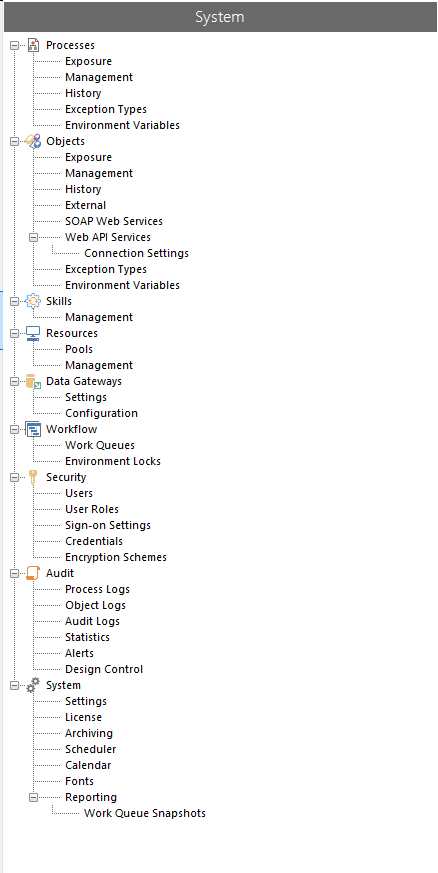Image resolution: width=438 pixels, height=873 pixels.
Task: Open Users under Security
Action: (x=79, y=493)
